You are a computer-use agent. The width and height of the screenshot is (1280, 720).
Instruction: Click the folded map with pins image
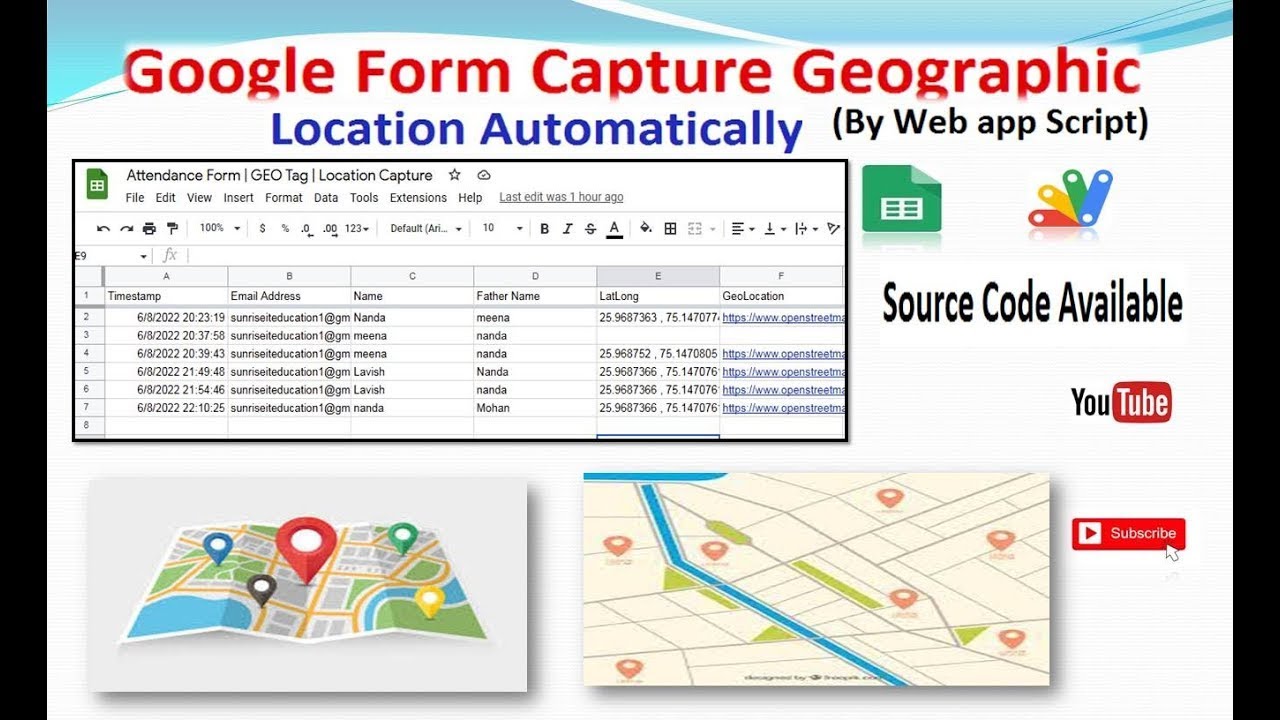(308, 586)
